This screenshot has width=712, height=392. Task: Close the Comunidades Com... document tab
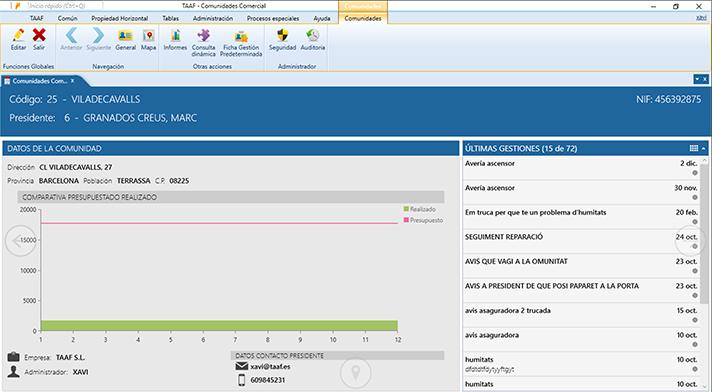point(72,80)
